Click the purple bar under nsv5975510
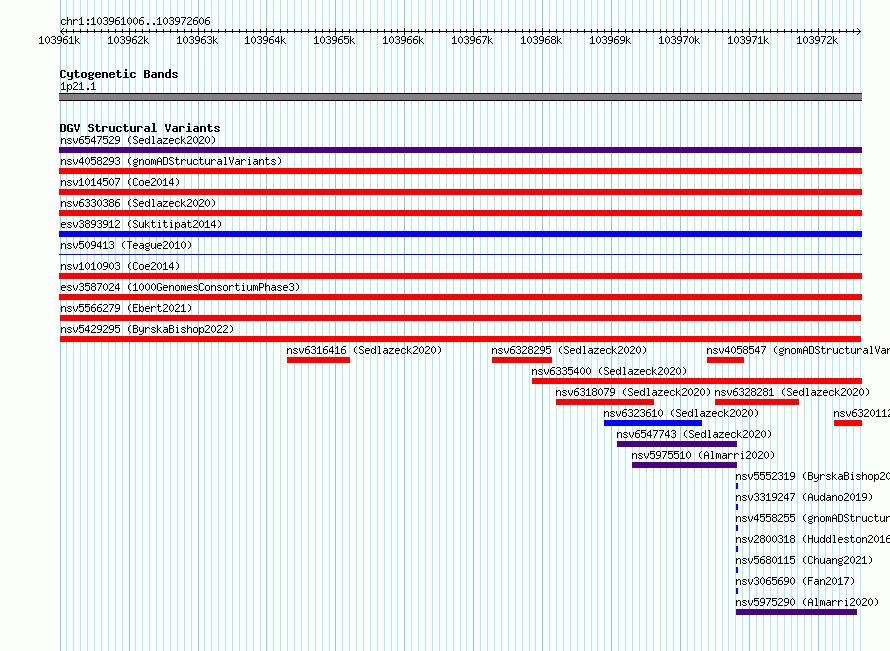890x651 pixels. pos(685,465)
